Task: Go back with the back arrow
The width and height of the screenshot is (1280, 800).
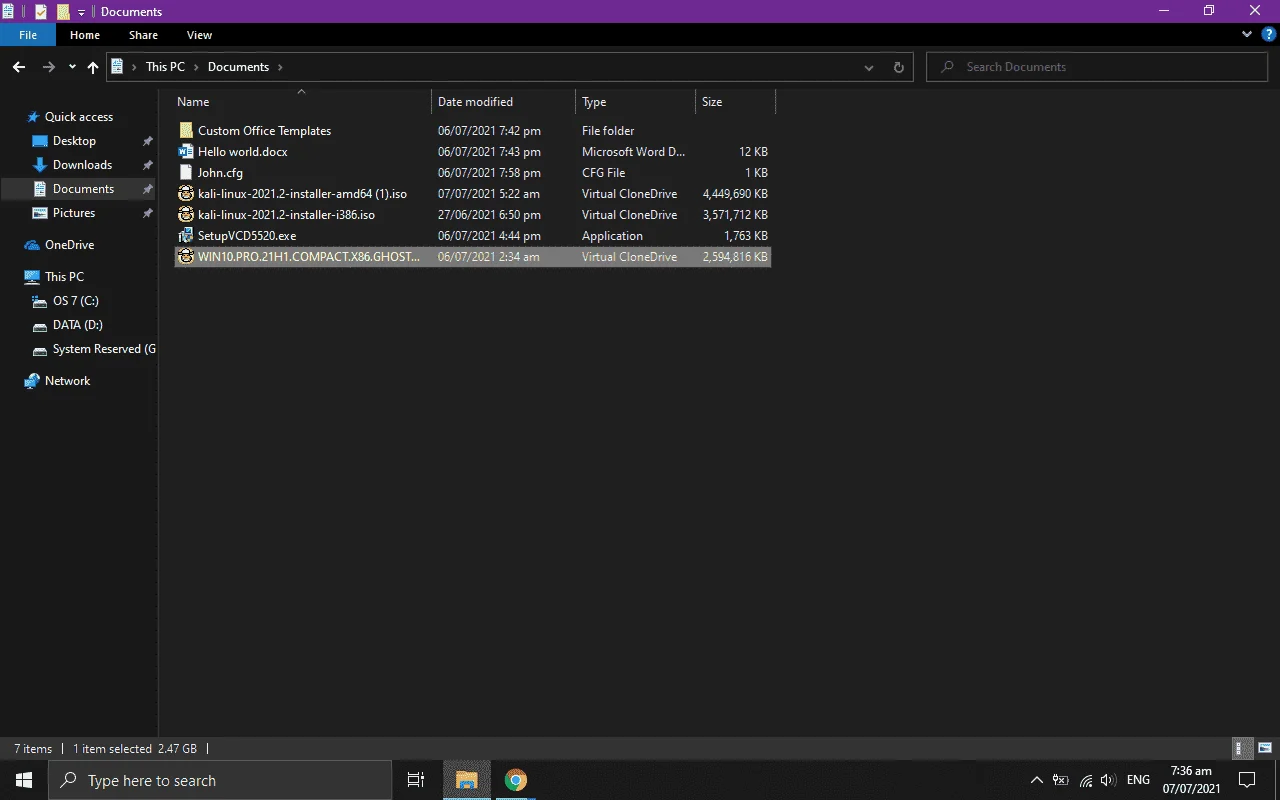Action: click(x=18, y=67)
